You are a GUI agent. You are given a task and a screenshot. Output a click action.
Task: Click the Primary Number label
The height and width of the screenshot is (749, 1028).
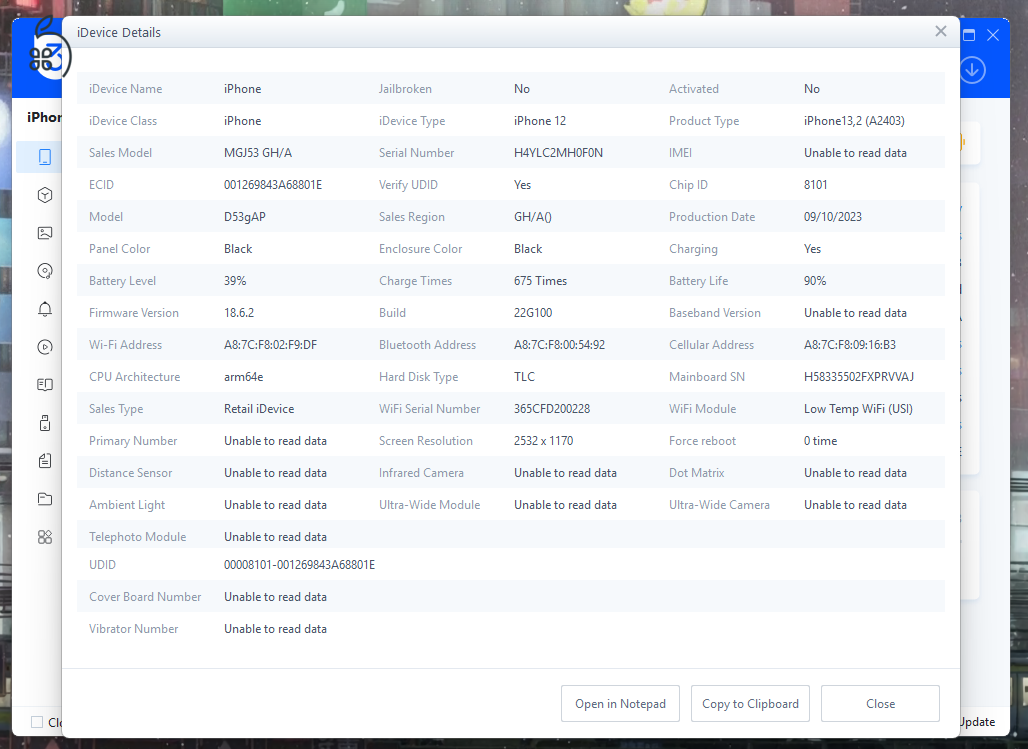pos(133,441)
